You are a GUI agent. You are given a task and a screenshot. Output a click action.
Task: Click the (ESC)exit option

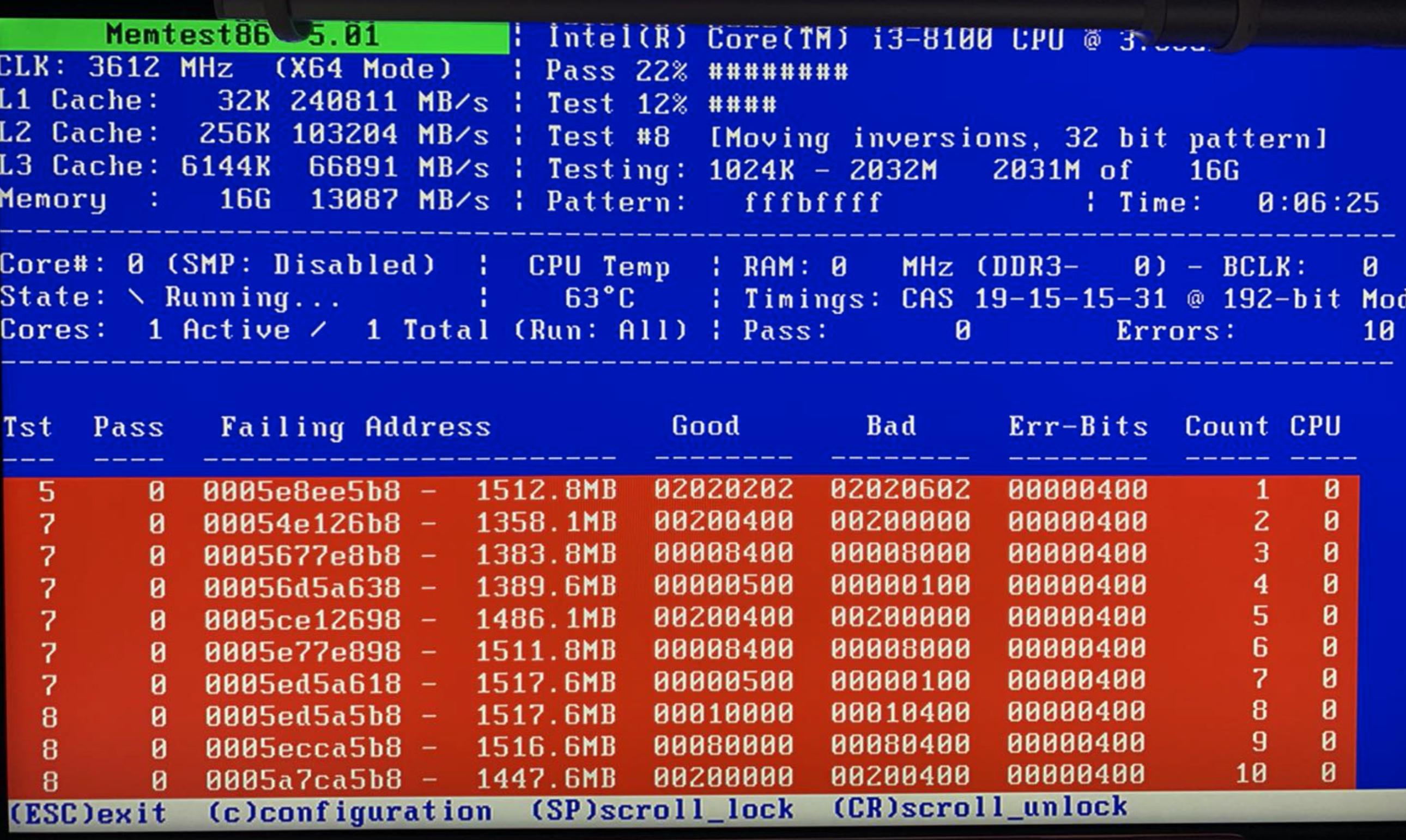(x=88, y=814)
